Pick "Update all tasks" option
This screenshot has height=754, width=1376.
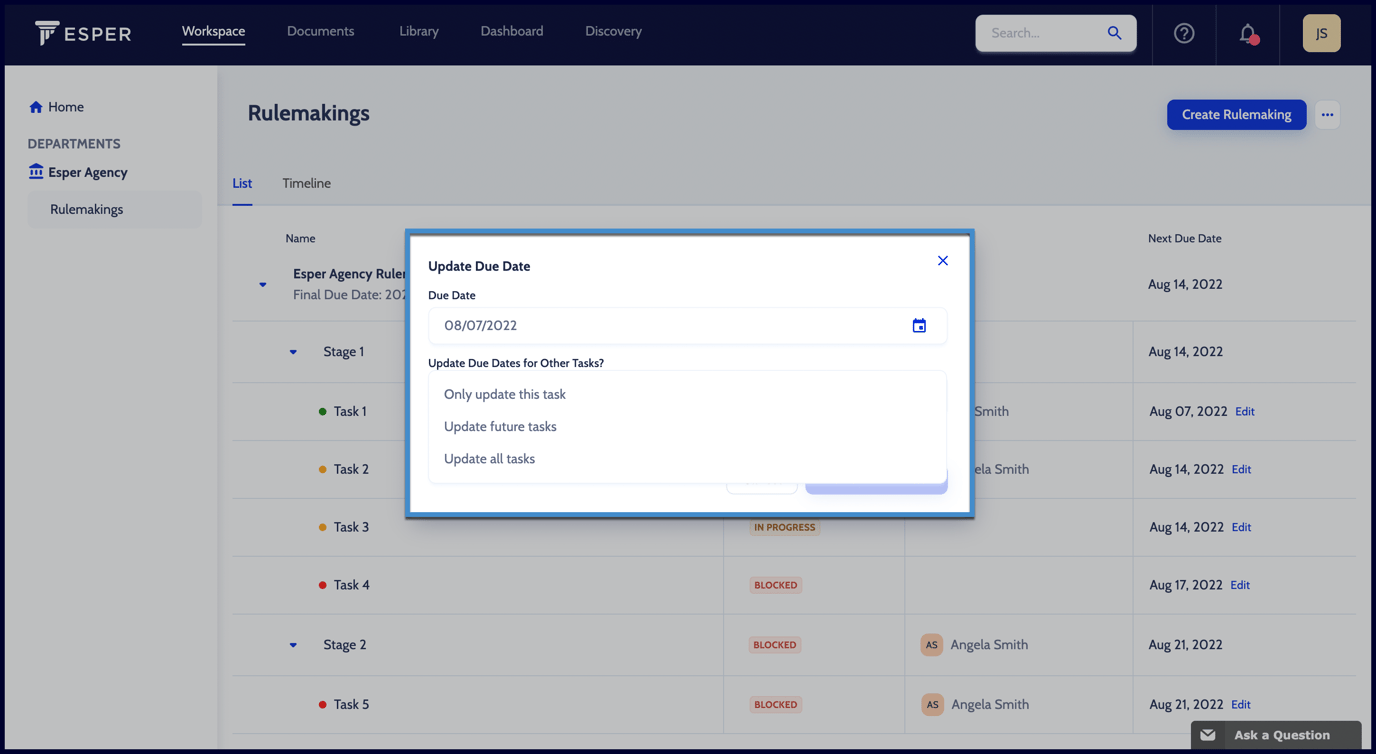489,459
